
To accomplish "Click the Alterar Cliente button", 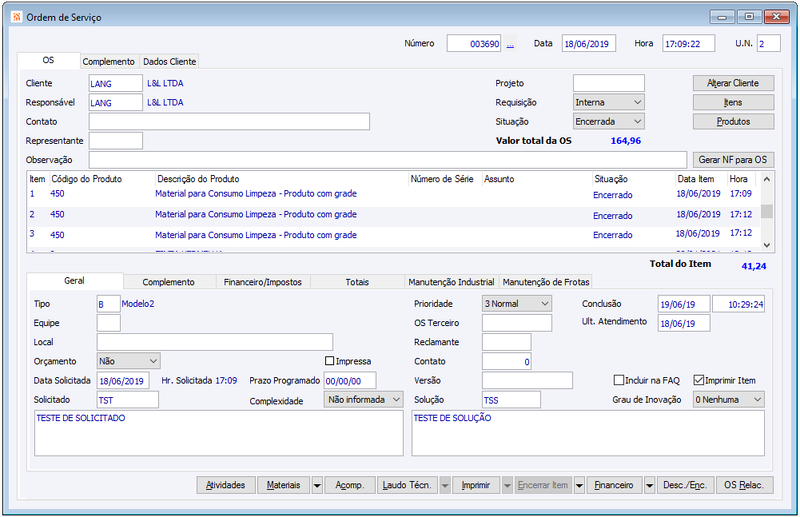I will click(733, 83).
